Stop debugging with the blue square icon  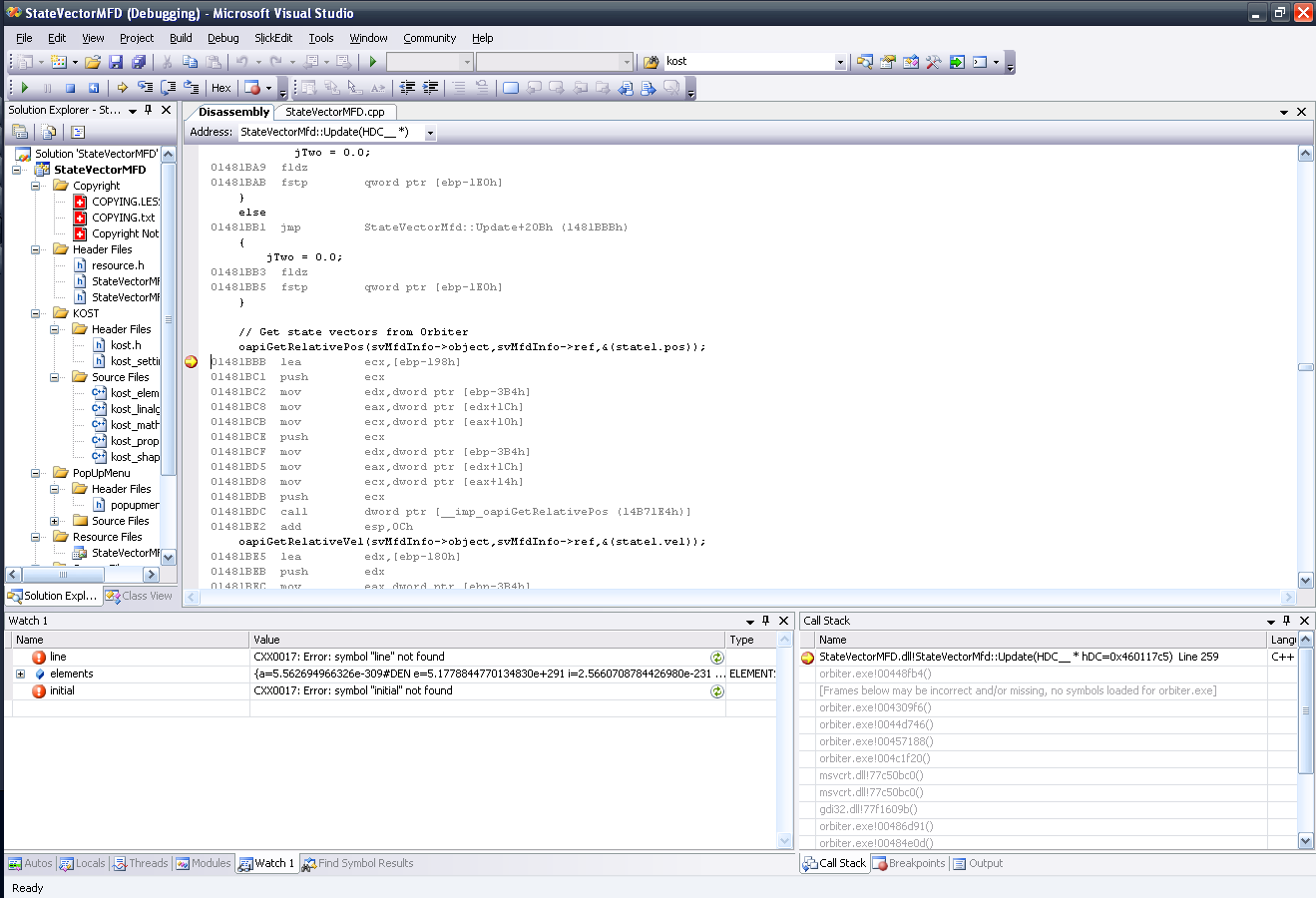click(70, 88)
